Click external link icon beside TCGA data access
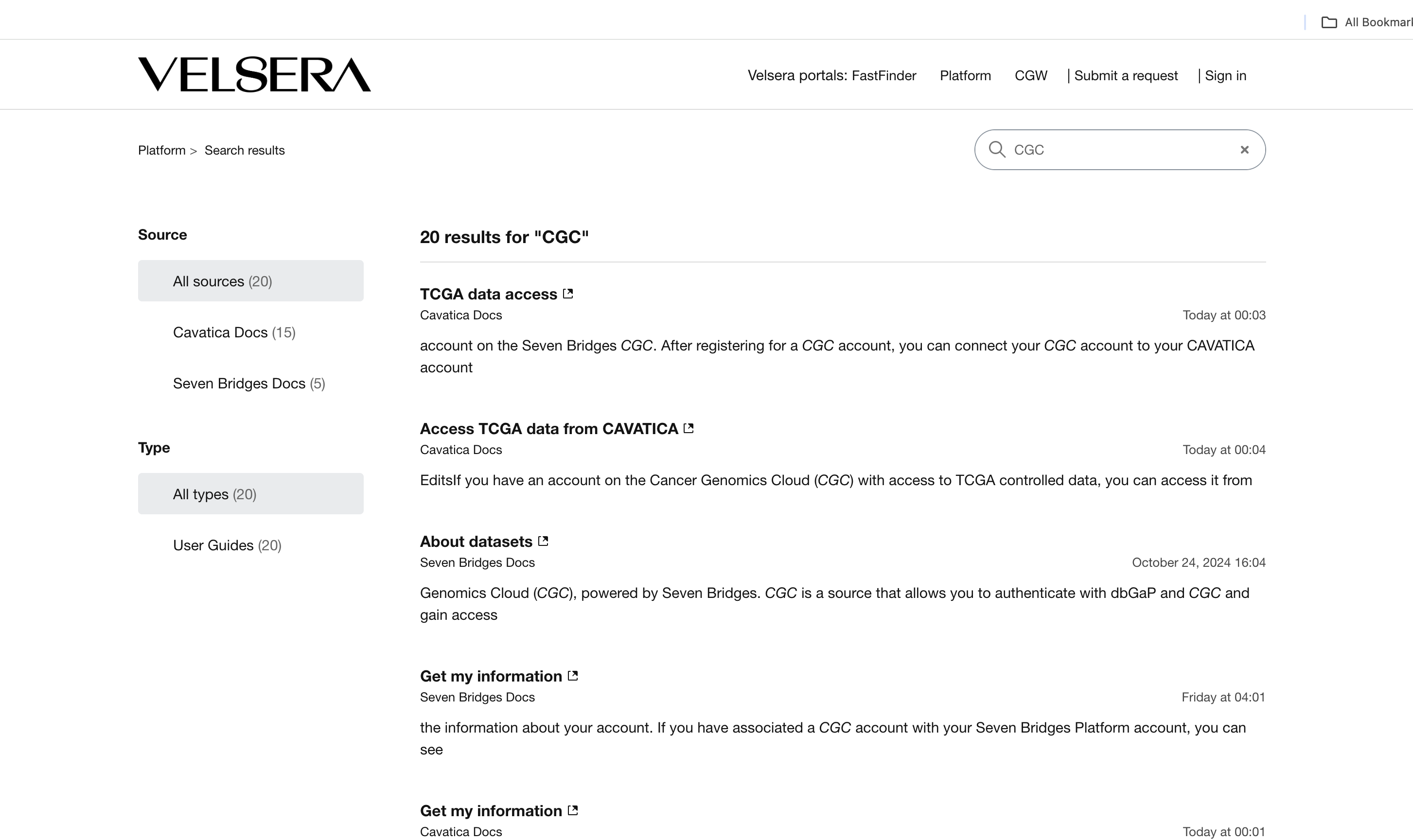This screenshot has height=840, width=1413. tap(568, 294)
